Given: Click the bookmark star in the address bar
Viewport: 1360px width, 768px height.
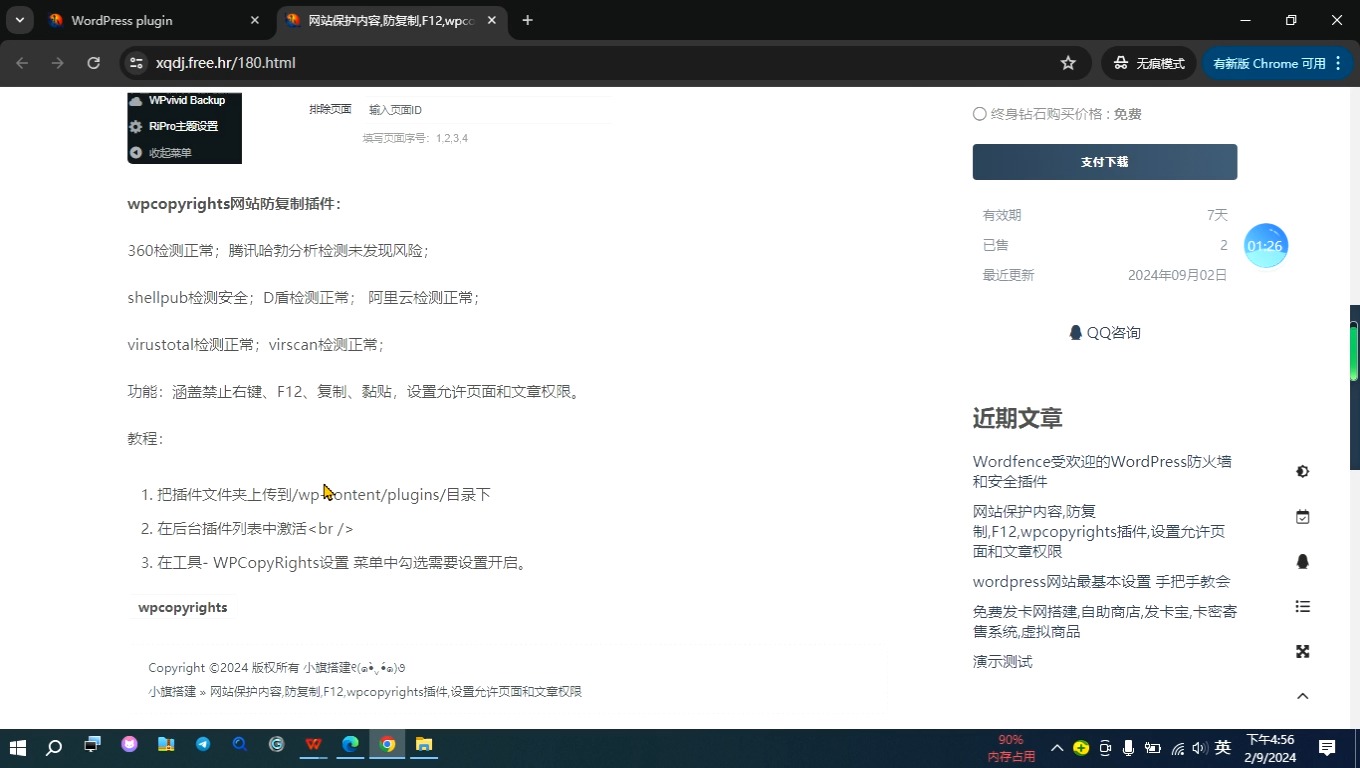Looking at the screenshot, I should pos(1067,62).
